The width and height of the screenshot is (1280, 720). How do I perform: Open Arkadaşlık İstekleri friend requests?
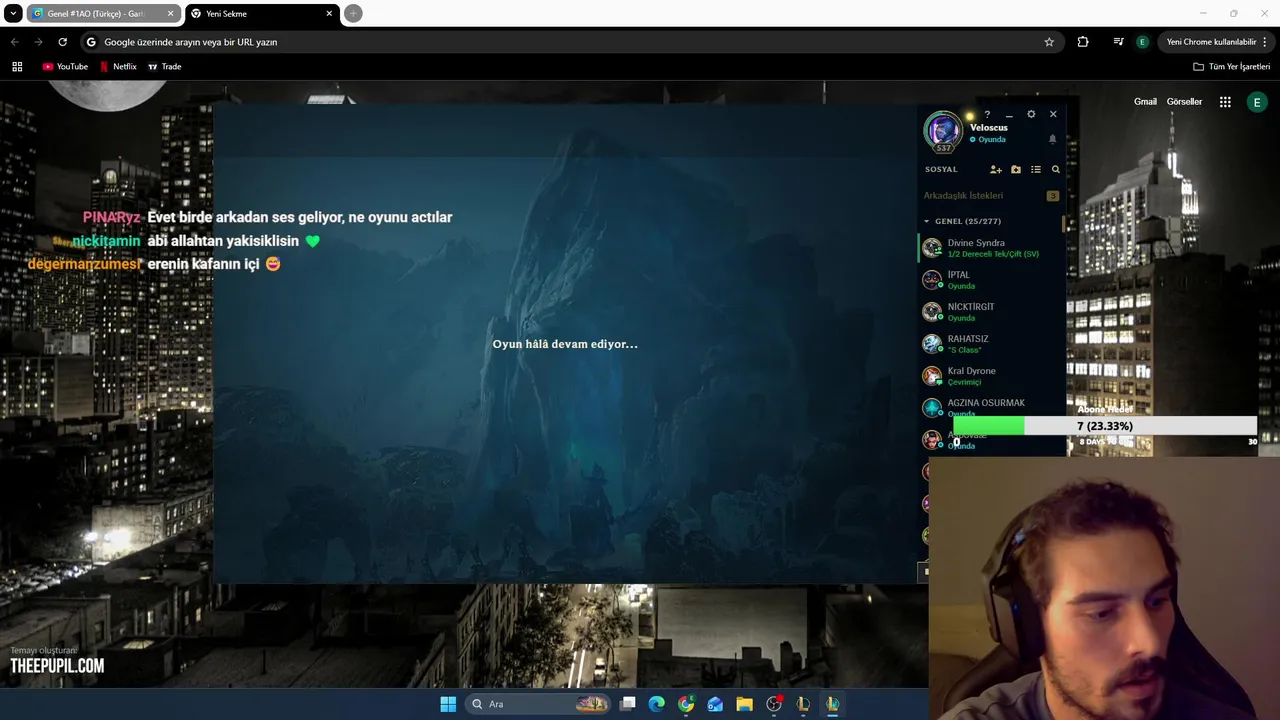tap(991, 196)
